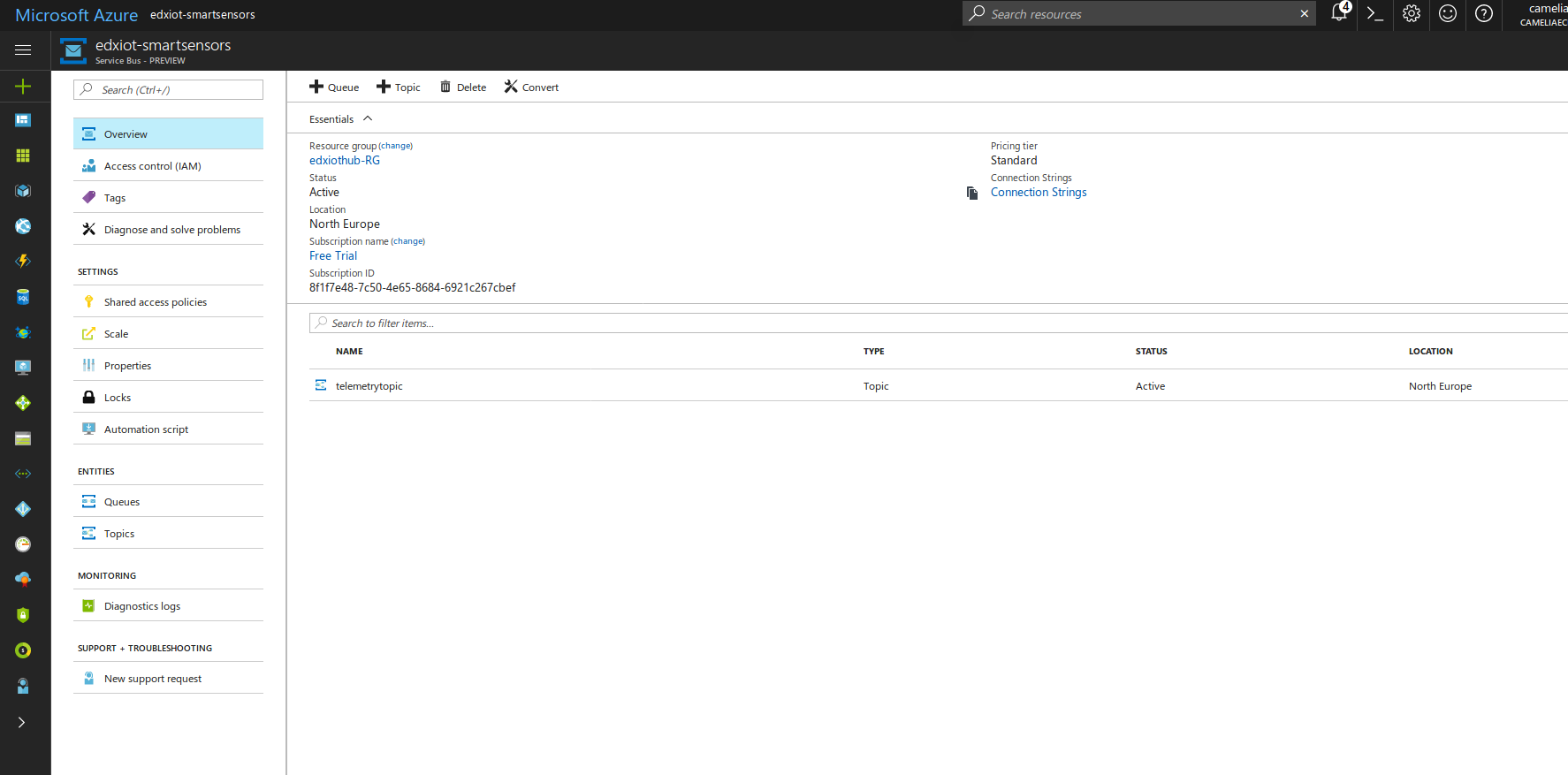Open Queues under Entities
The width and height of the screenshot is (1568, 775).
click(x=168, y=501)
